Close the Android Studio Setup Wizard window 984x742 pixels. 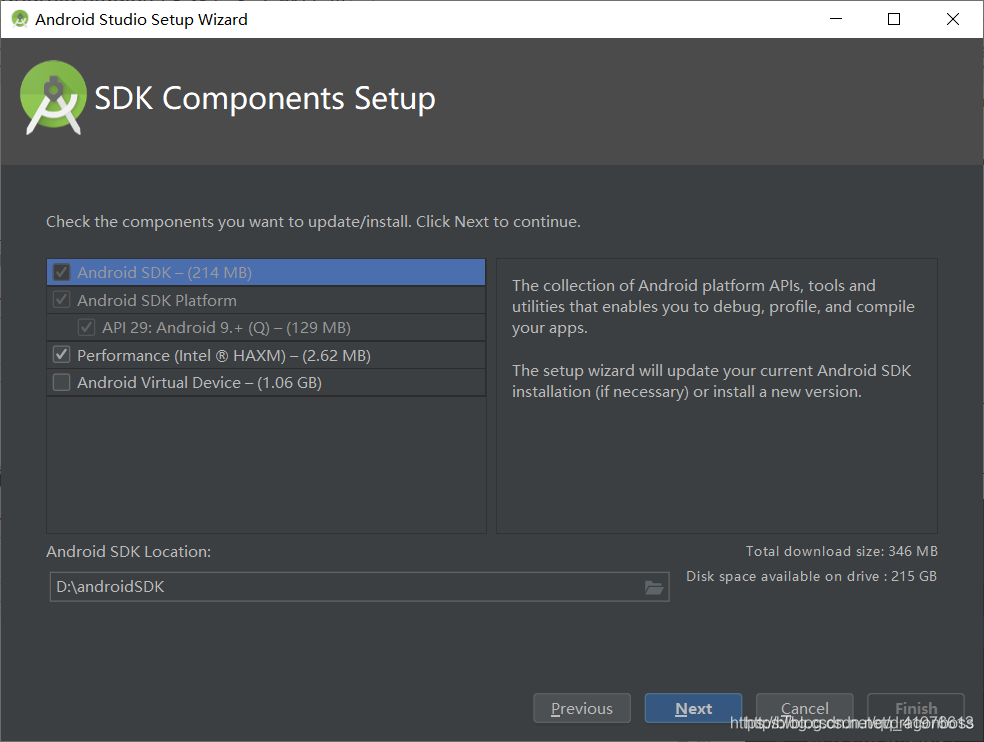953,19
